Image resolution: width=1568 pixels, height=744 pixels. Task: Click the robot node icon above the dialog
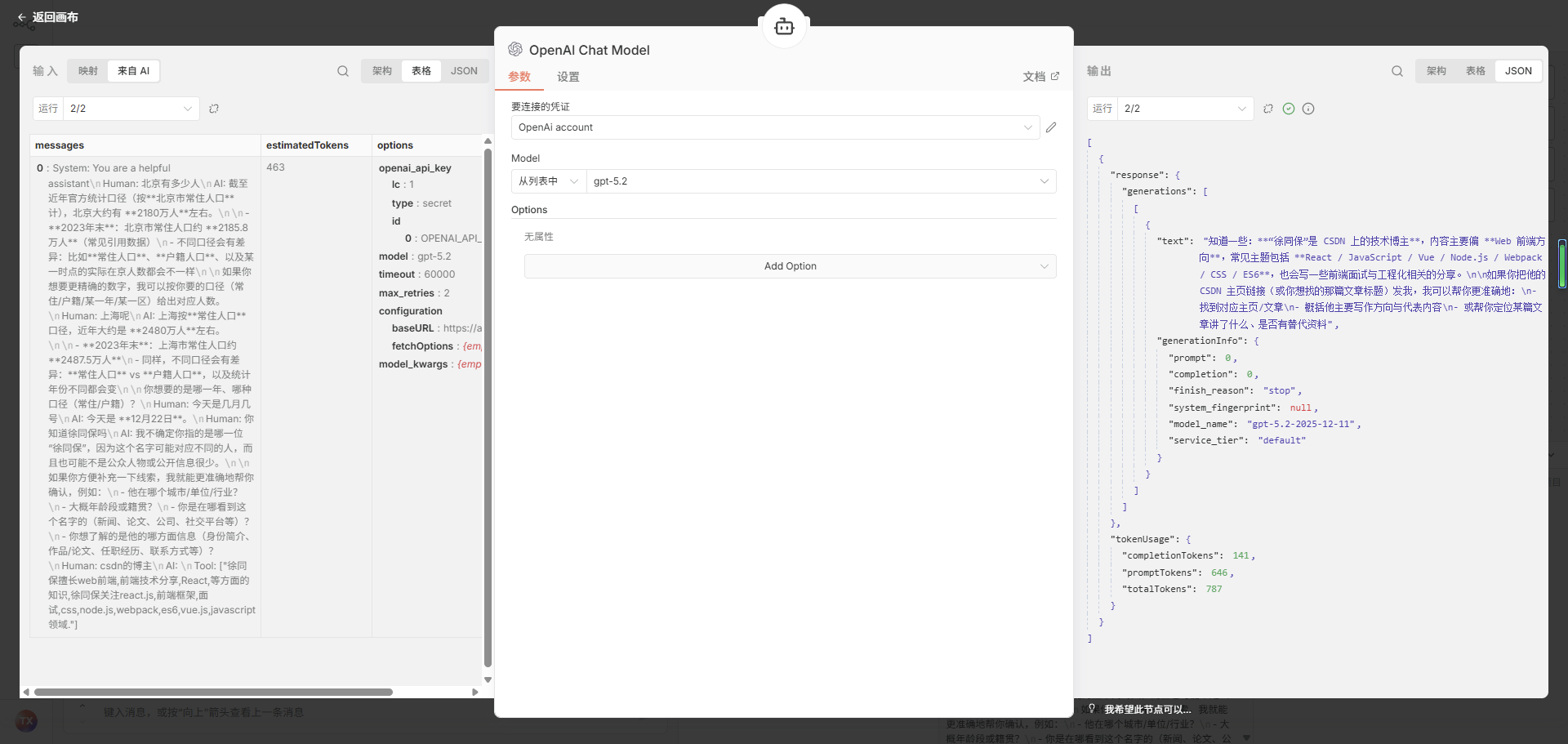pyautogui.click(x=784, y=27)
